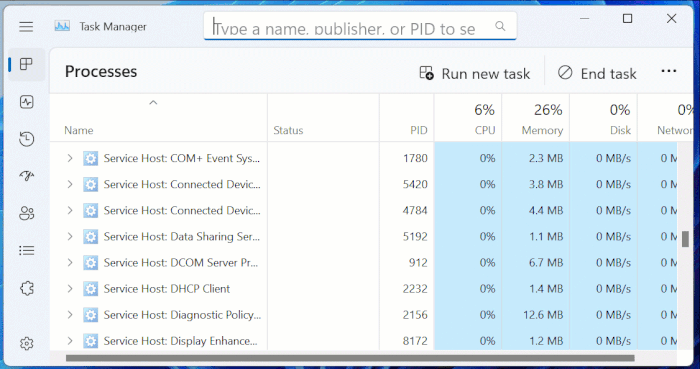Sort processes by Disk column
This screenshot has width=700, height=369.
604,118
